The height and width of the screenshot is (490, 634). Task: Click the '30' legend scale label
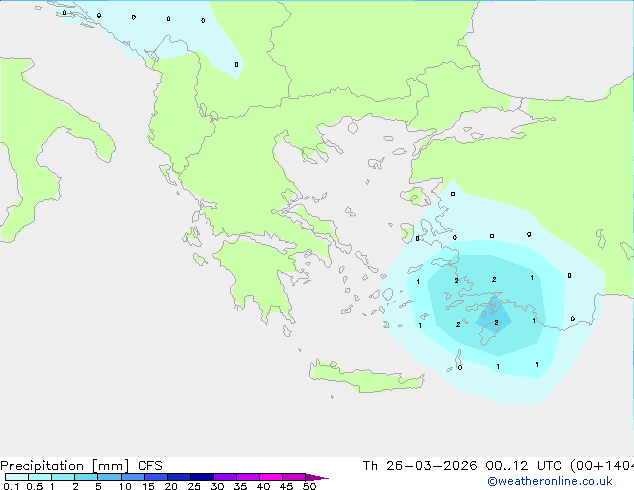217,486
